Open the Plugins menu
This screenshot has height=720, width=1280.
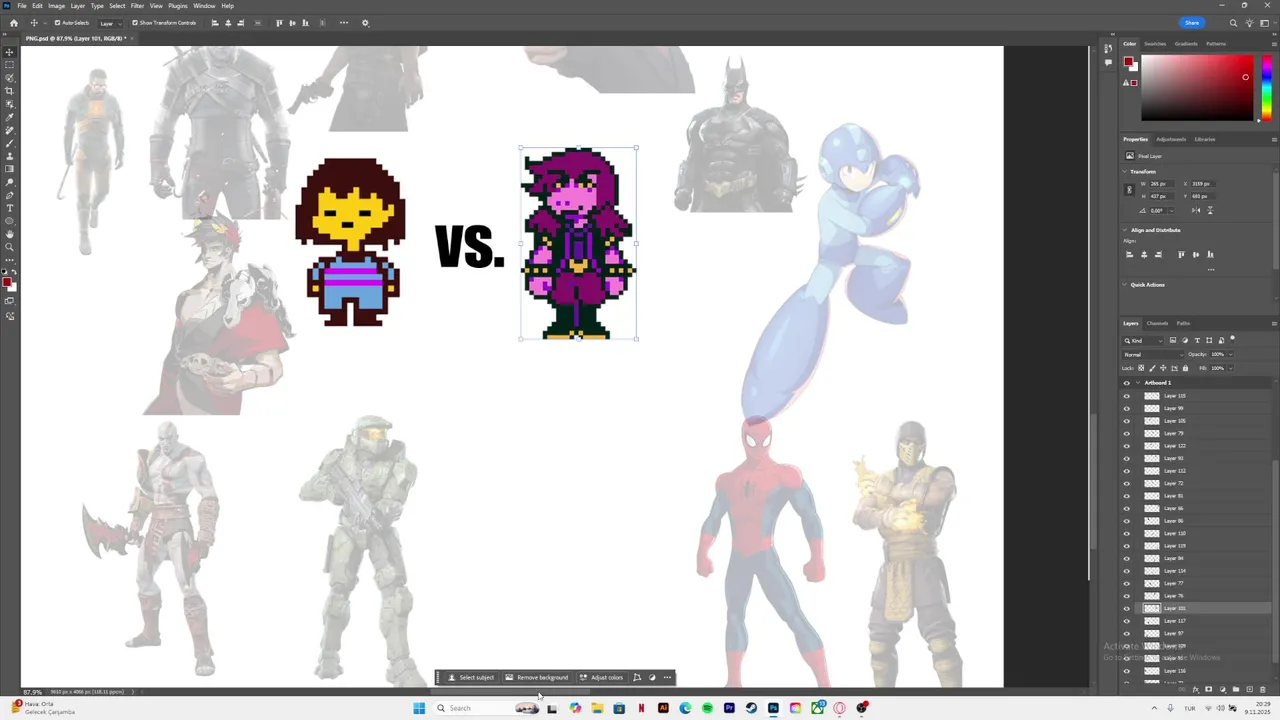pos(178,6)
